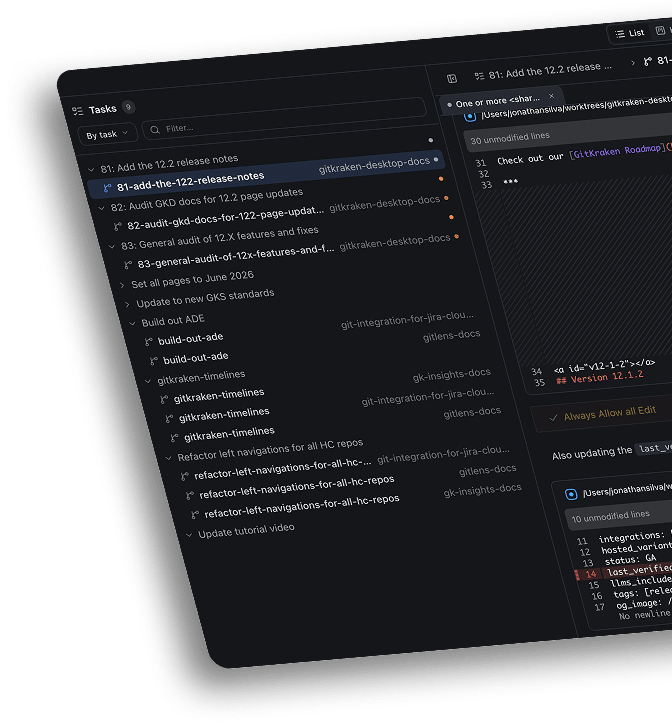Select gitkraken-timelines branch for gitlens-docs
Viewport: 672px width, 726px height.
click(229, 434)
